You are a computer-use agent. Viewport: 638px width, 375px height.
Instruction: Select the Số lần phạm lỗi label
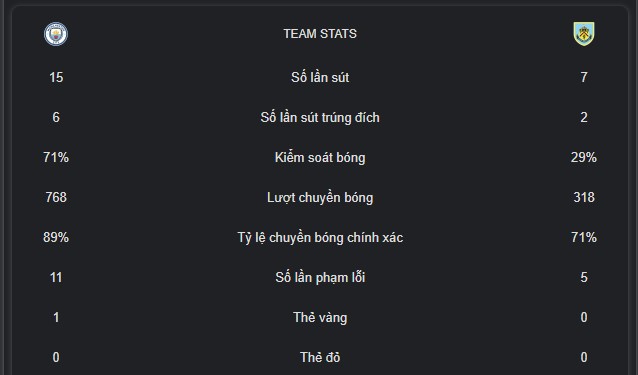coord(320,277)
